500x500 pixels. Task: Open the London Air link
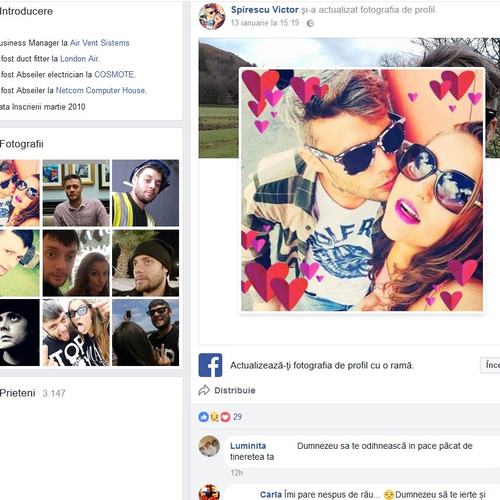point(79,59)
